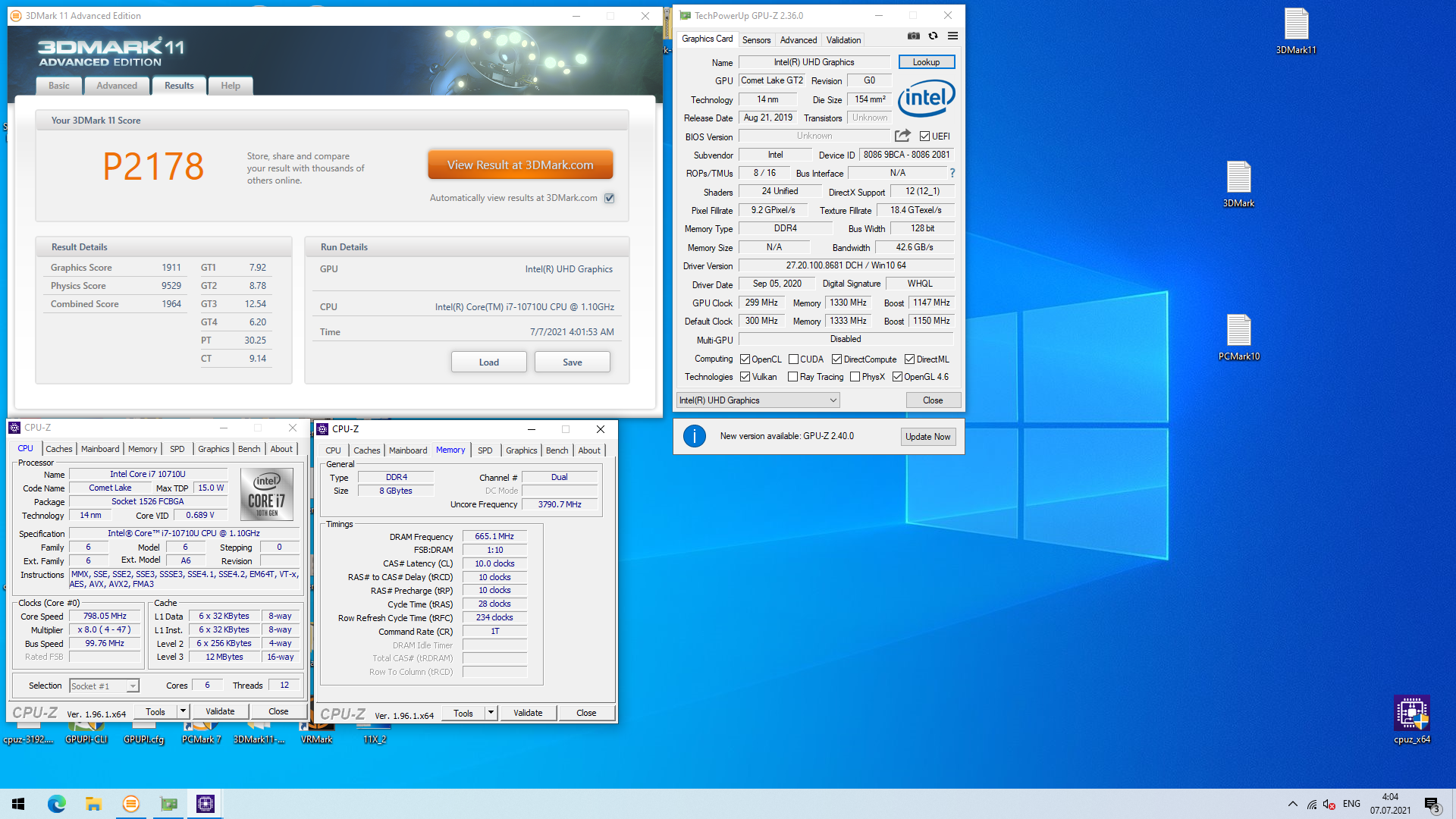Toggle the Vulkan checkbox

click(745, 377)
